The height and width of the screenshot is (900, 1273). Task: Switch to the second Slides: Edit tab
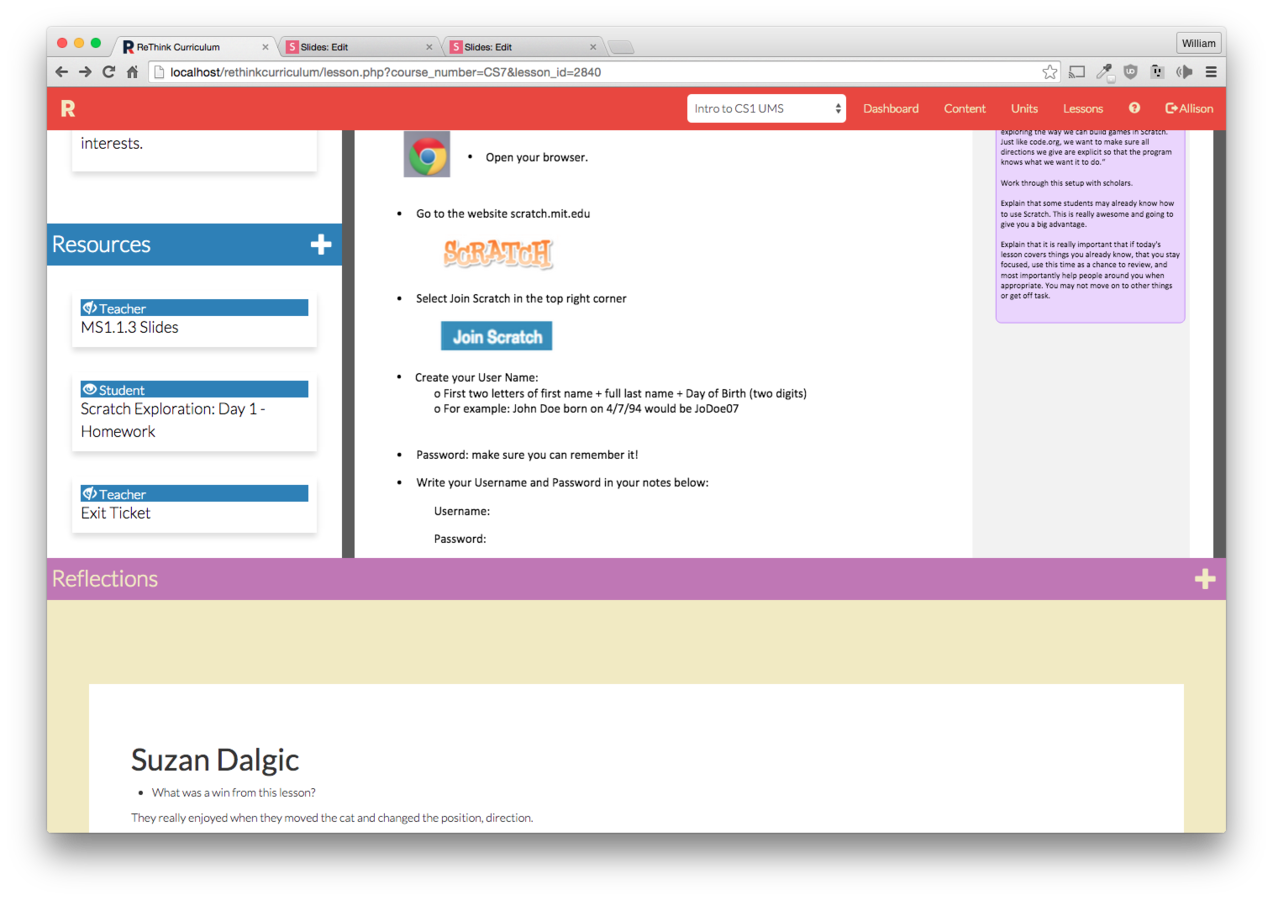tap(520, 47)
